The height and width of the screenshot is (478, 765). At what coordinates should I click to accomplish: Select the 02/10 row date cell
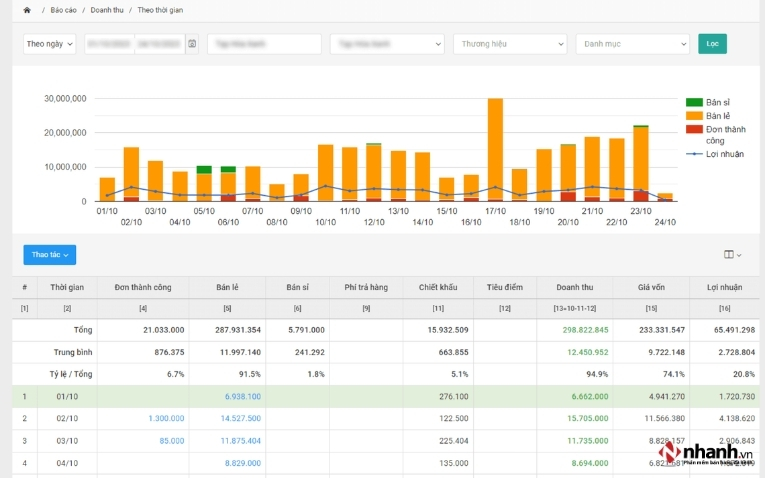point(67,418)
